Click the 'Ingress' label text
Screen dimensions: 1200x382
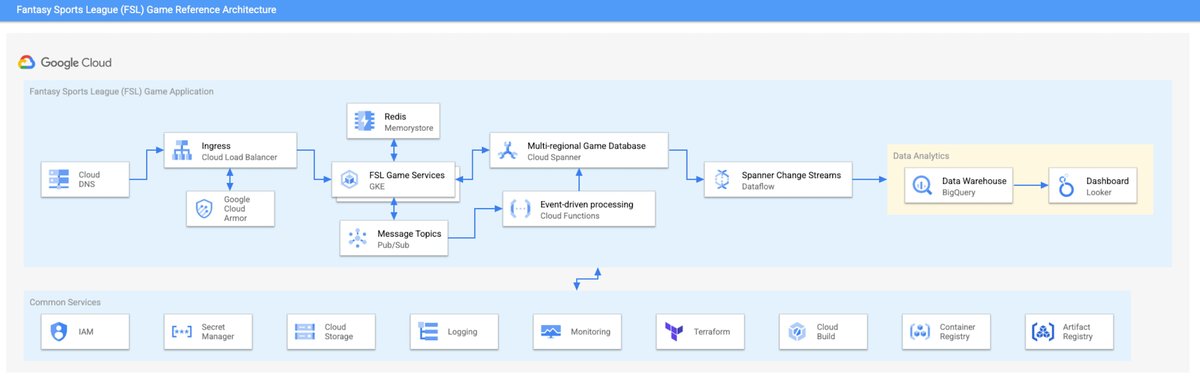tap(215, 146)
